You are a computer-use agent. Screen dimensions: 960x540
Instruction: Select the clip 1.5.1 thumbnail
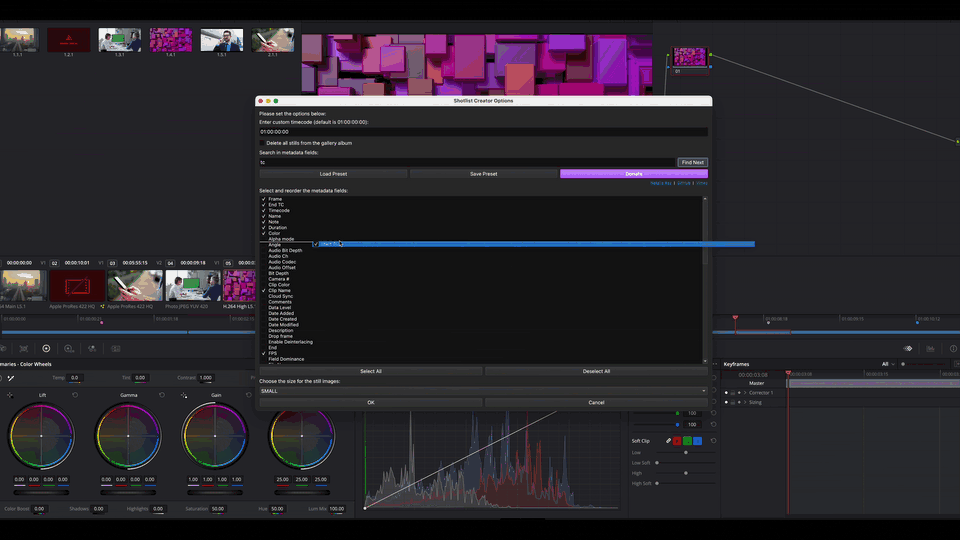click(x=222, y=40)
